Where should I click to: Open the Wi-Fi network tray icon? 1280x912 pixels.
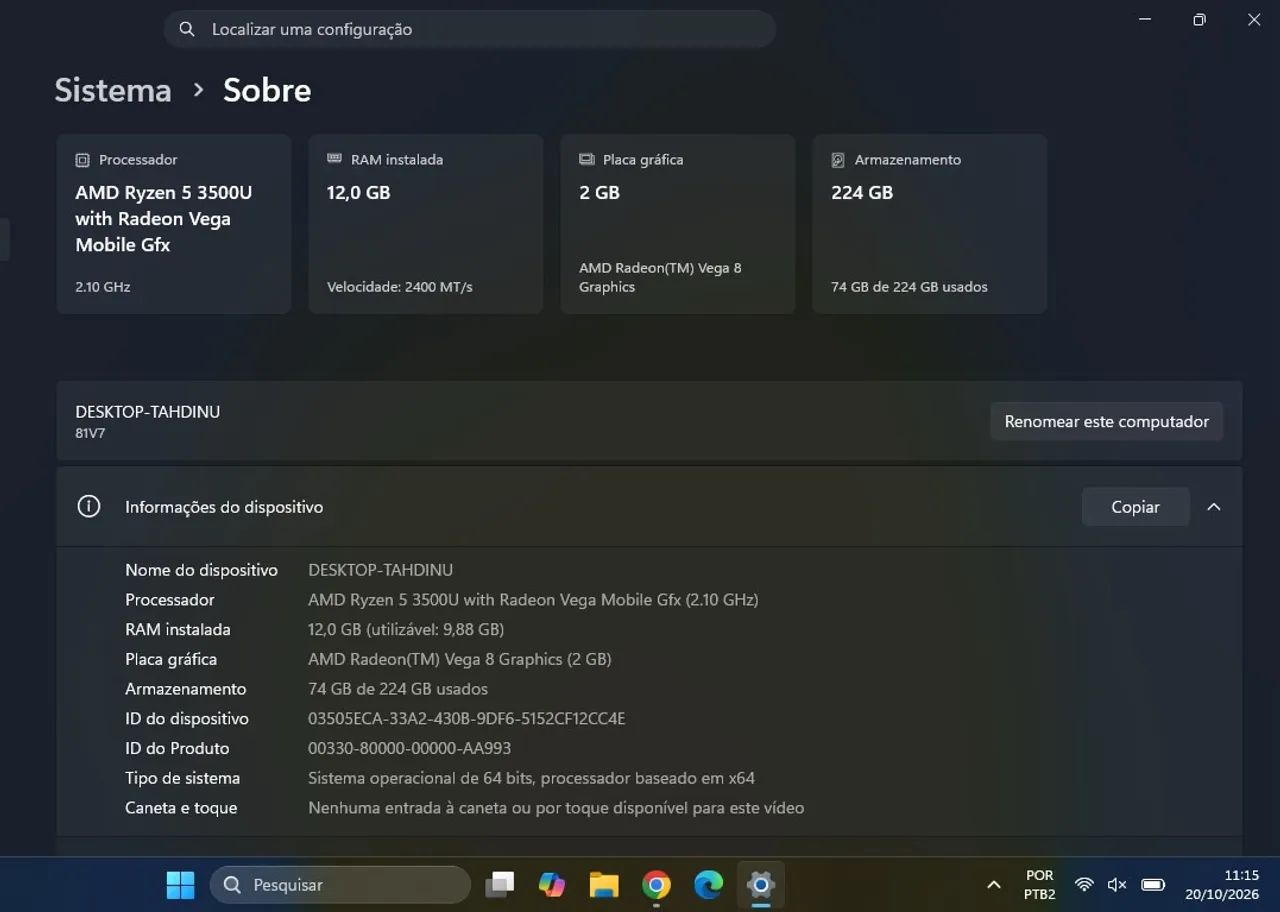coord(1084,885)
